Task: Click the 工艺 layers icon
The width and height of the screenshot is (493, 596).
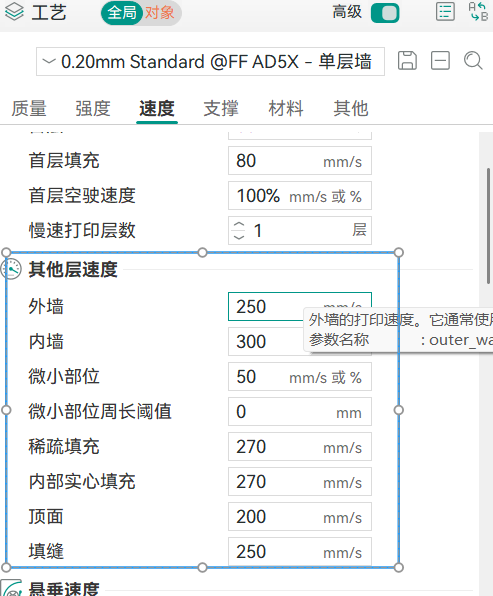Action: point(14,12)
